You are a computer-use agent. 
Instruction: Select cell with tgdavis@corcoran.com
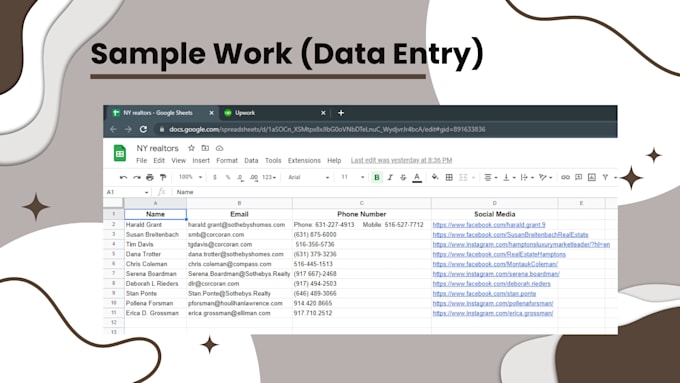point(239,245)
